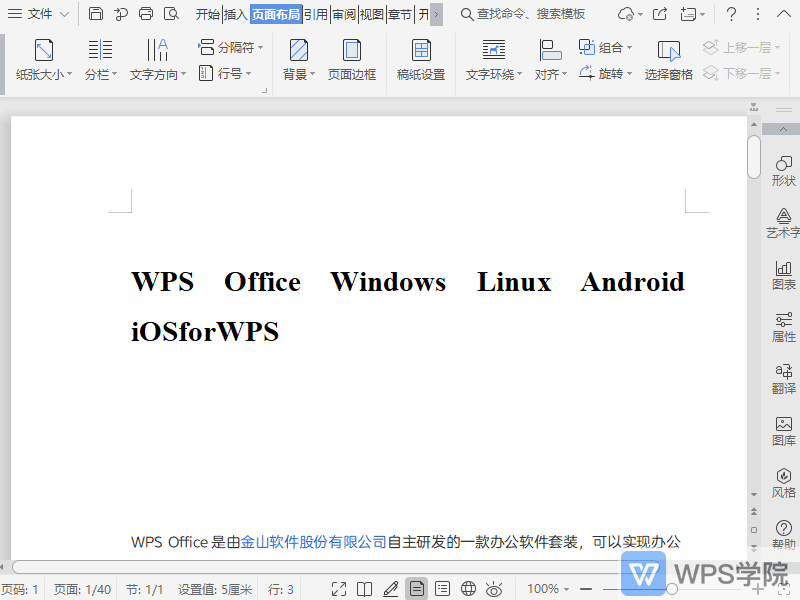Open the 图表 chart sidebar icon
Screen dimensions: 800x600
pos(783,275)
